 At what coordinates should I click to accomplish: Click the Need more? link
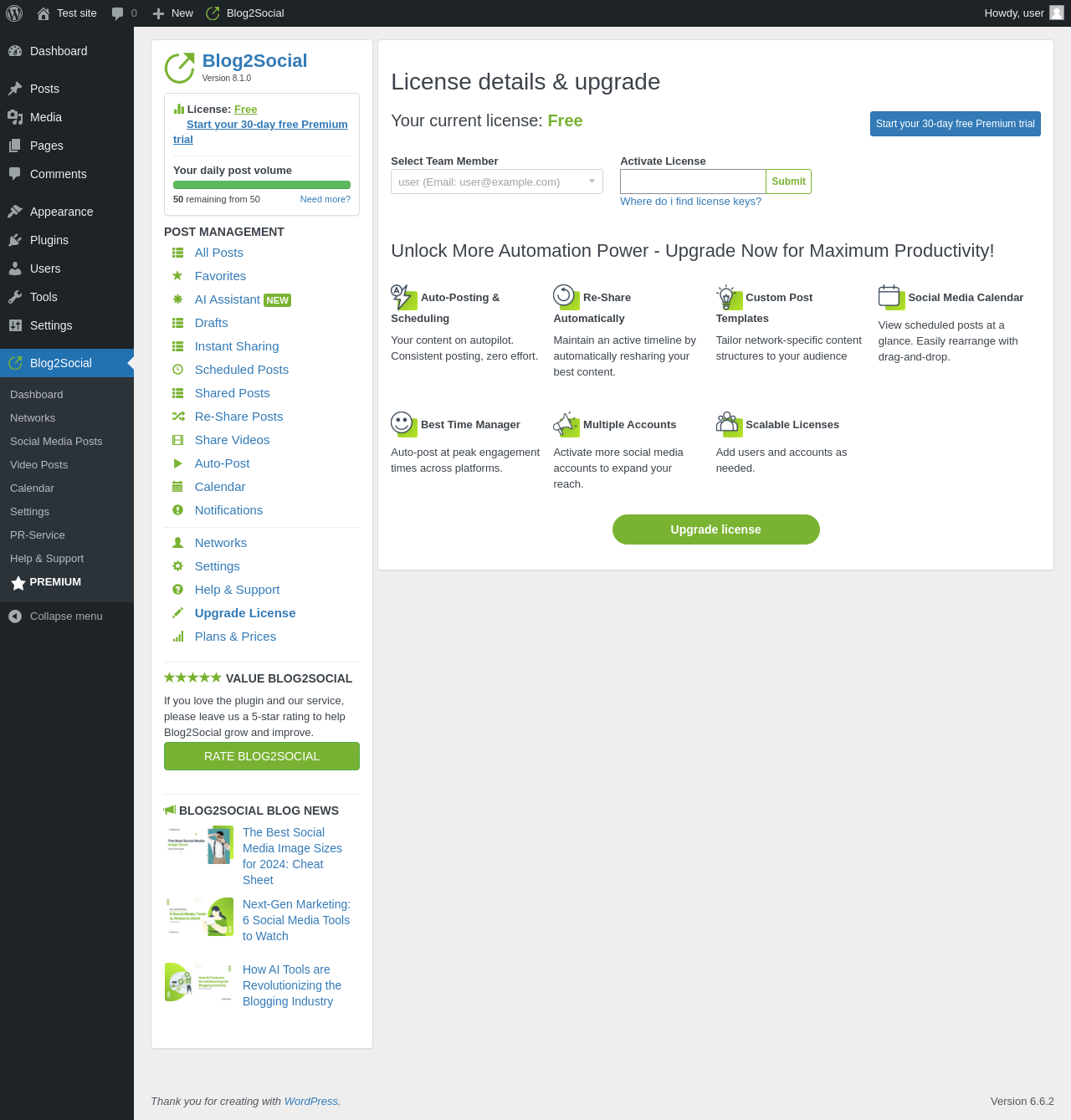click(325, 199)
